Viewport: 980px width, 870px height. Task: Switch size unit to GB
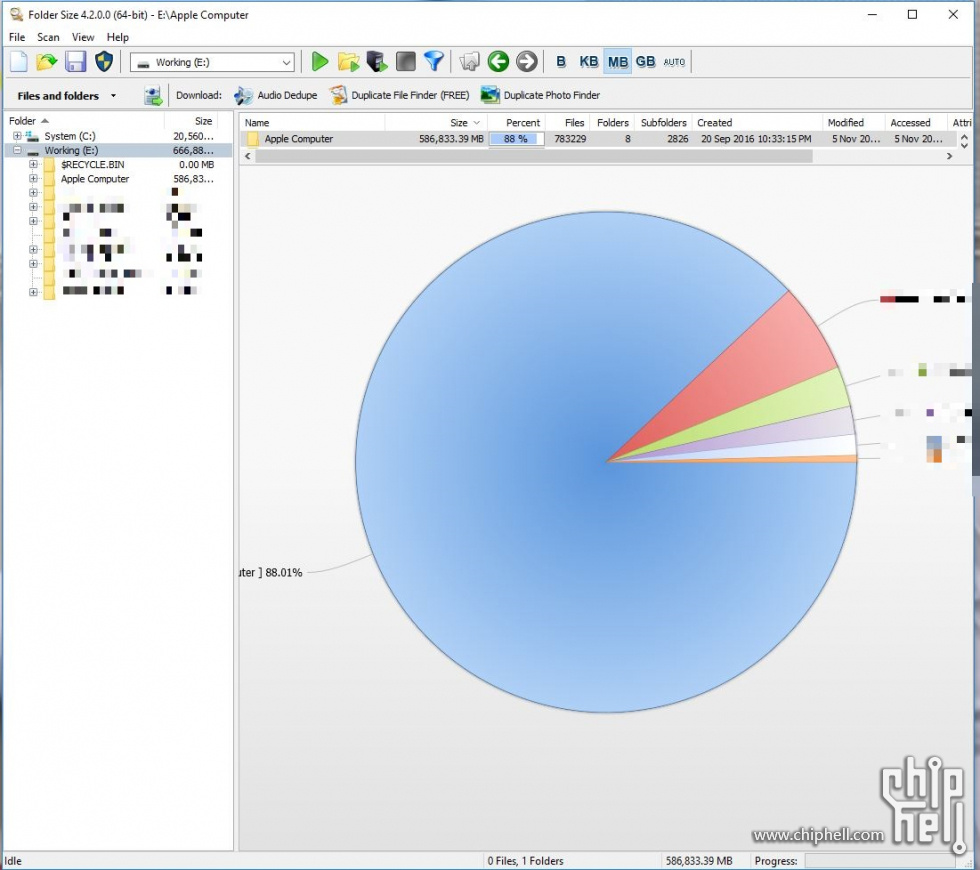coord(646,62)
